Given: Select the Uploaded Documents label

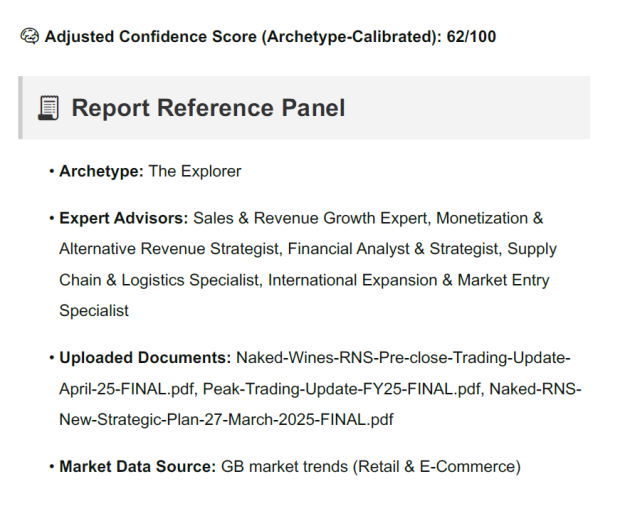Looking at the screenshot, I should pos(145,358).
